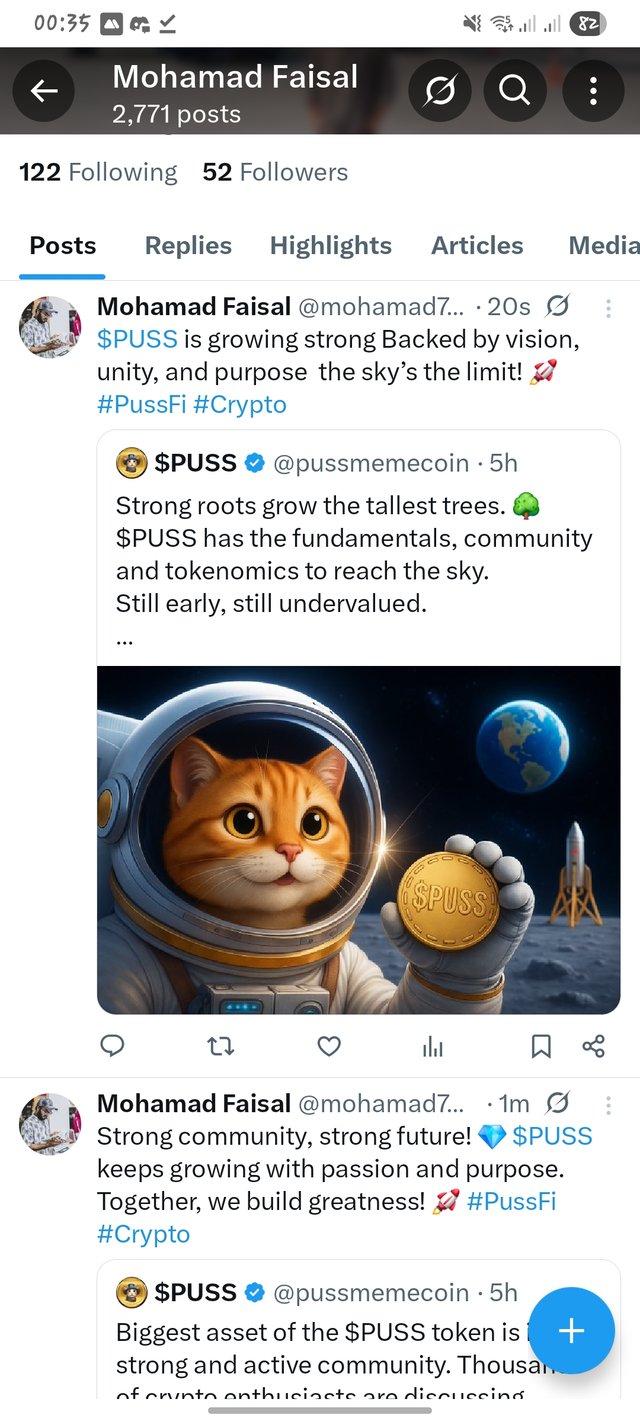
Task: Tap Grok icon on the first post
Action: pyautogui.click(x=558, y=306)
